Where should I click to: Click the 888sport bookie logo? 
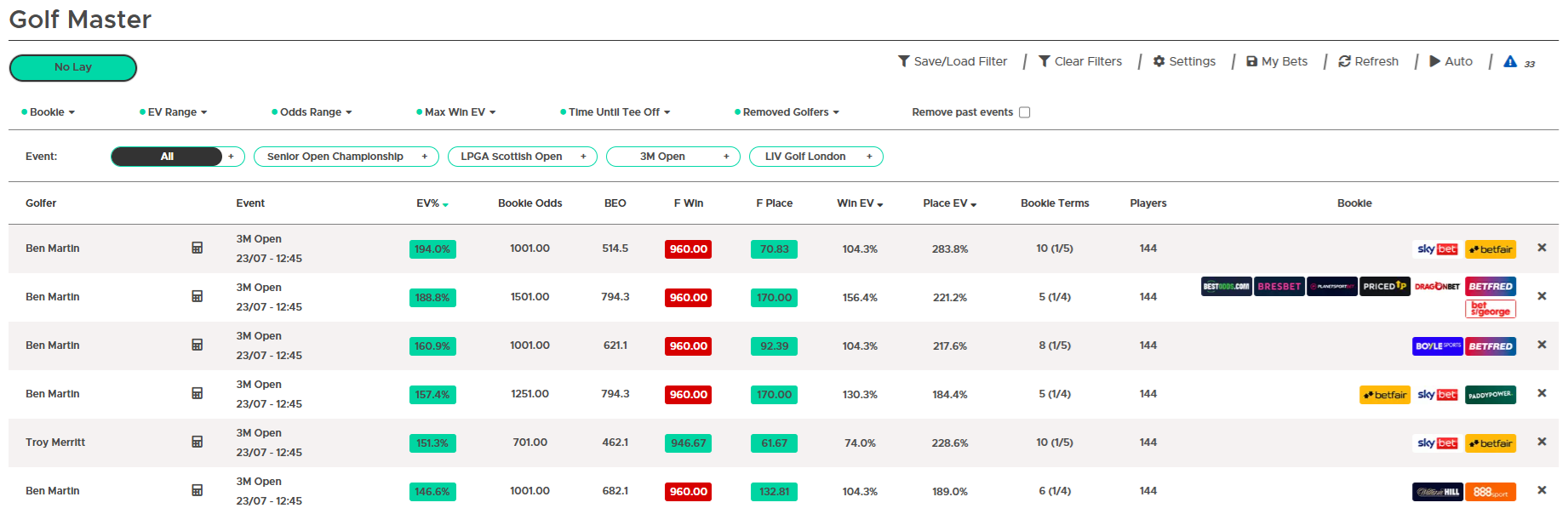pos(1491,492)
